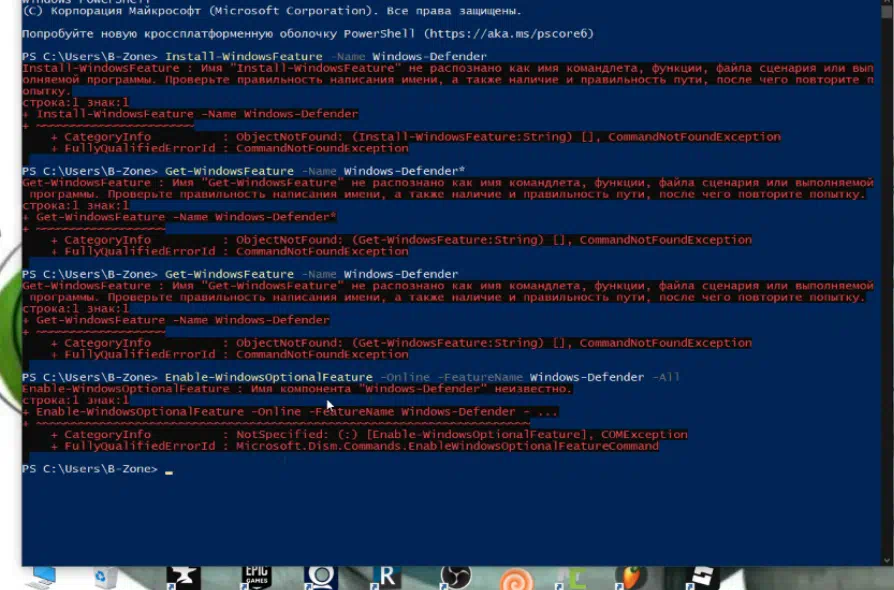Open the Recycle Bin desktop icon
Image resolution: width=894 pixels, height=590 pixels.
pos(105,578)
